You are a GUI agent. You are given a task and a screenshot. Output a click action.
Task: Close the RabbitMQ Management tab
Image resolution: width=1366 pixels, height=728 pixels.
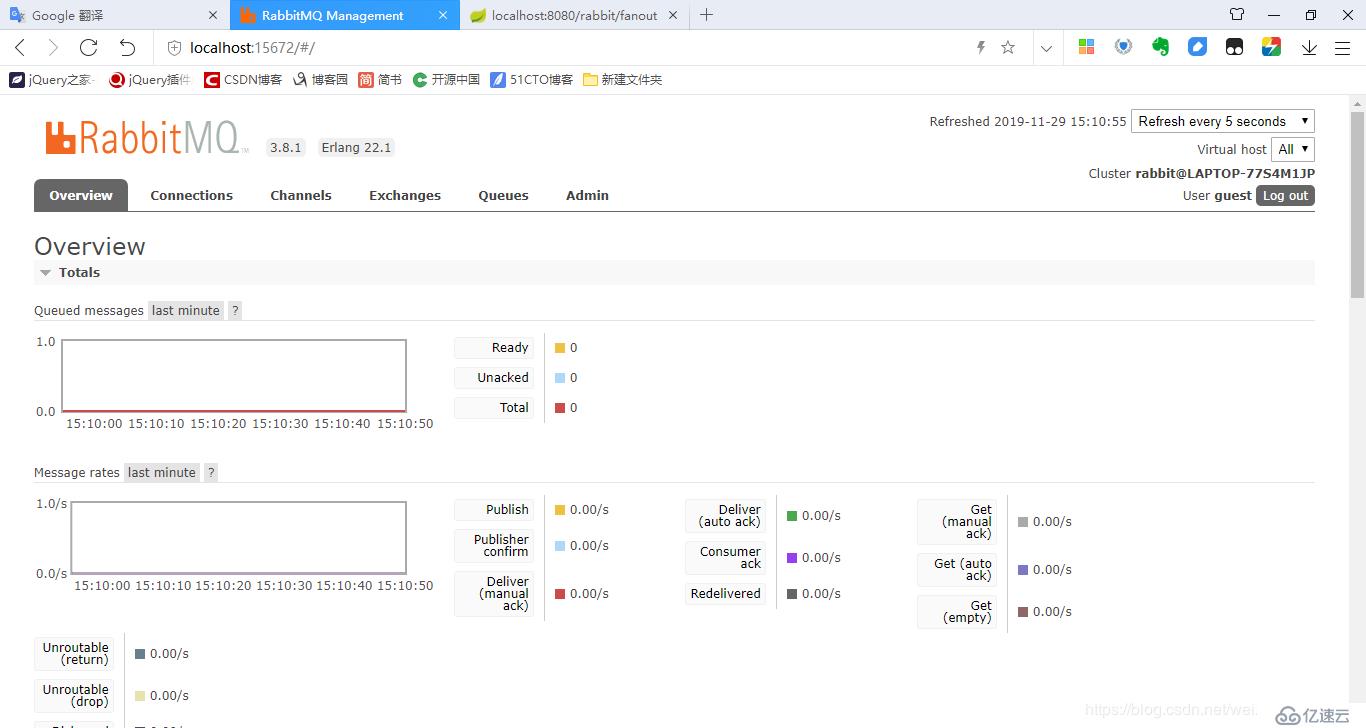(442, 15)
